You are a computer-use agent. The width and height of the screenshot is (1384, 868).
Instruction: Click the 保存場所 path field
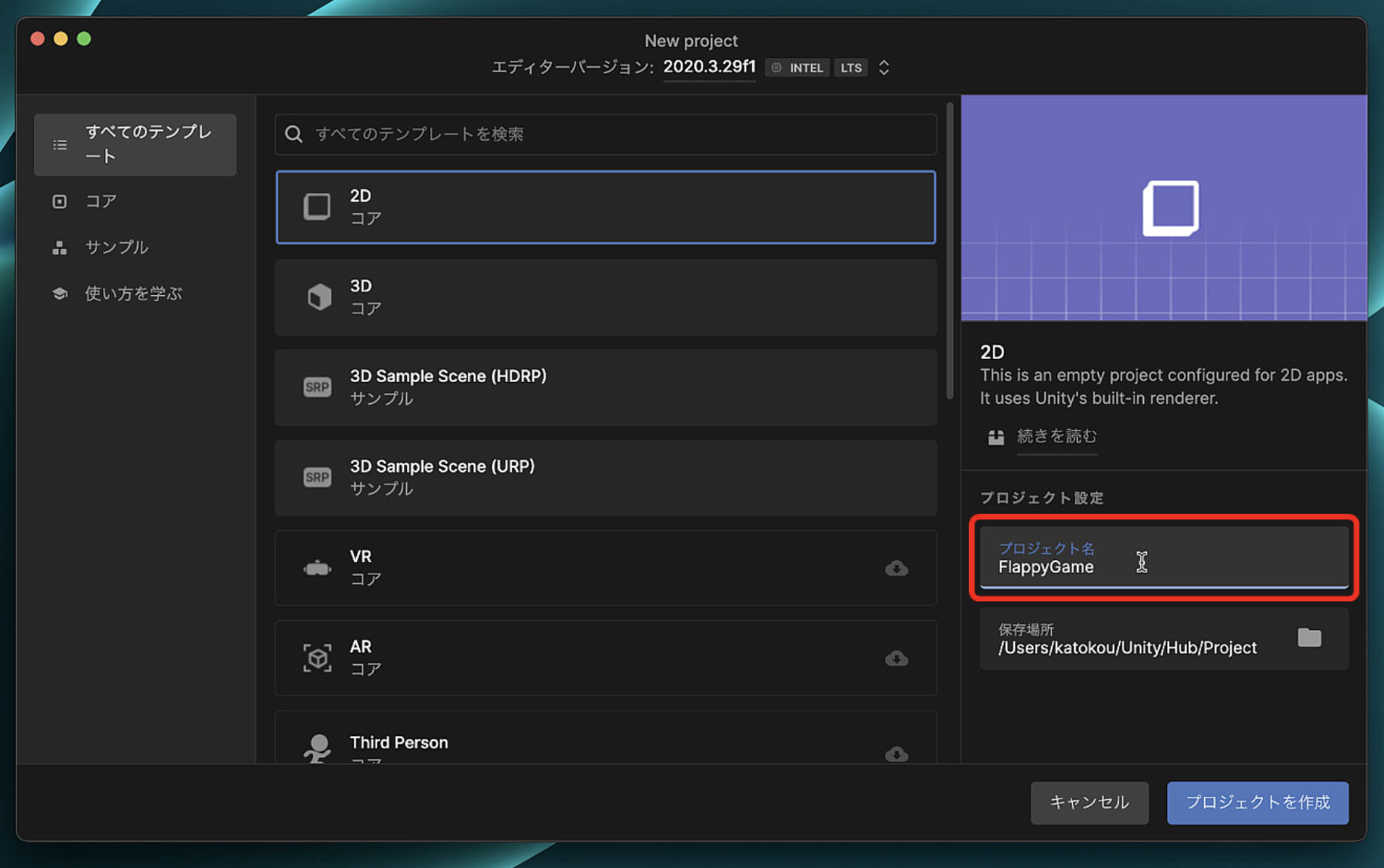point(1163,638)
